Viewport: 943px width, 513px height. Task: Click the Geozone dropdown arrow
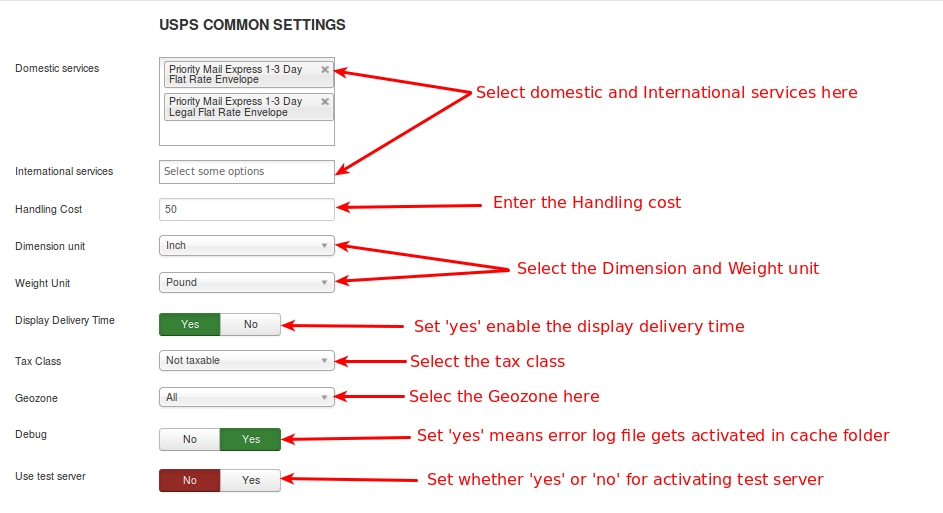[324, 398]
